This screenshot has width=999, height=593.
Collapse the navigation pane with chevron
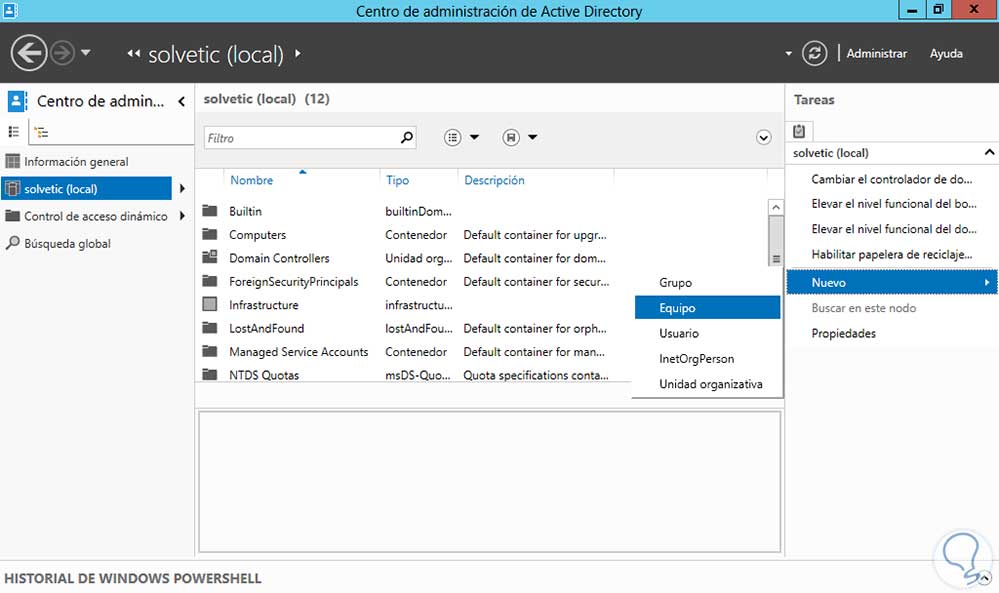click(181, 101)
